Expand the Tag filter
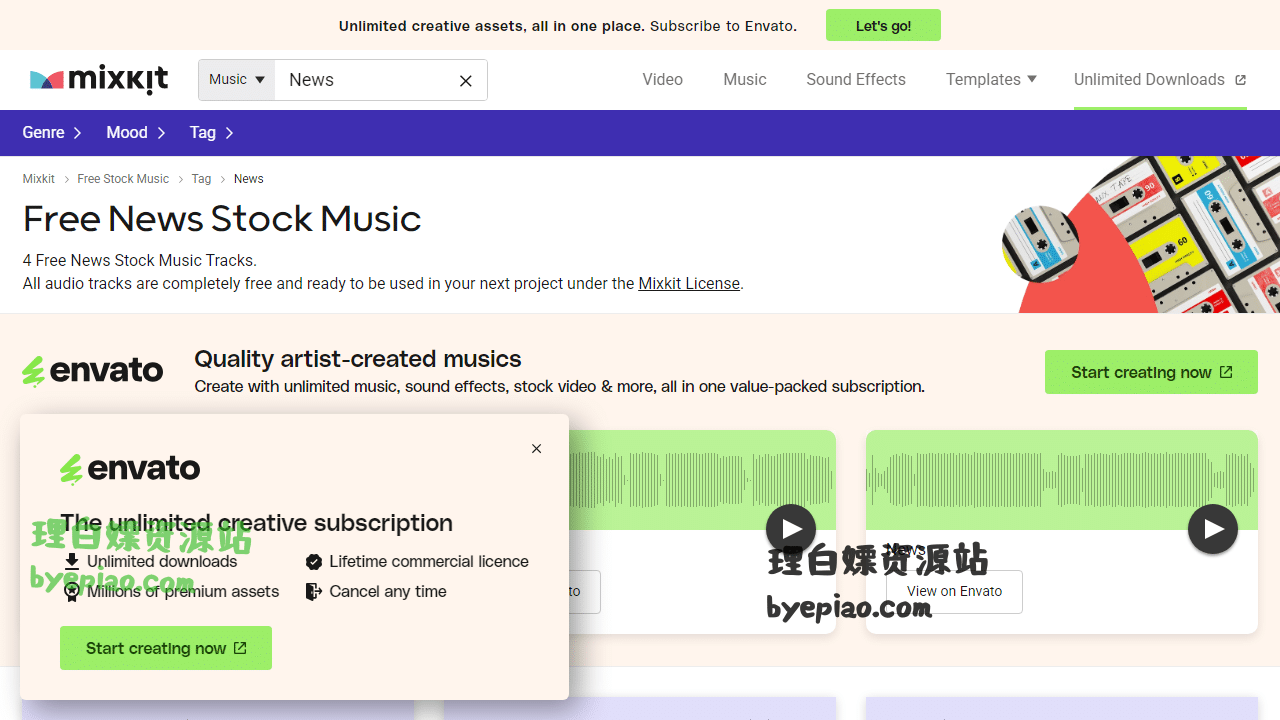1280x720 pixels. 212,133
